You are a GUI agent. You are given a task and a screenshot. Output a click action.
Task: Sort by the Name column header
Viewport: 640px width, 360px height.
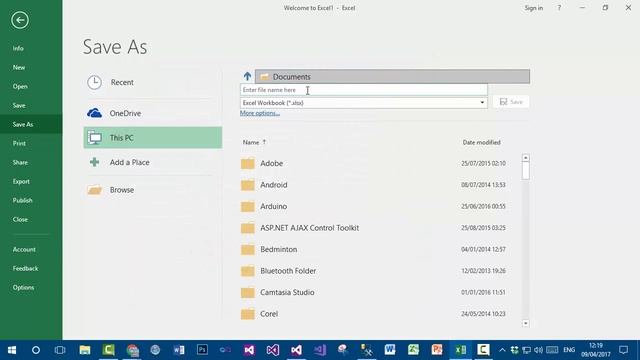coord(251,142)
